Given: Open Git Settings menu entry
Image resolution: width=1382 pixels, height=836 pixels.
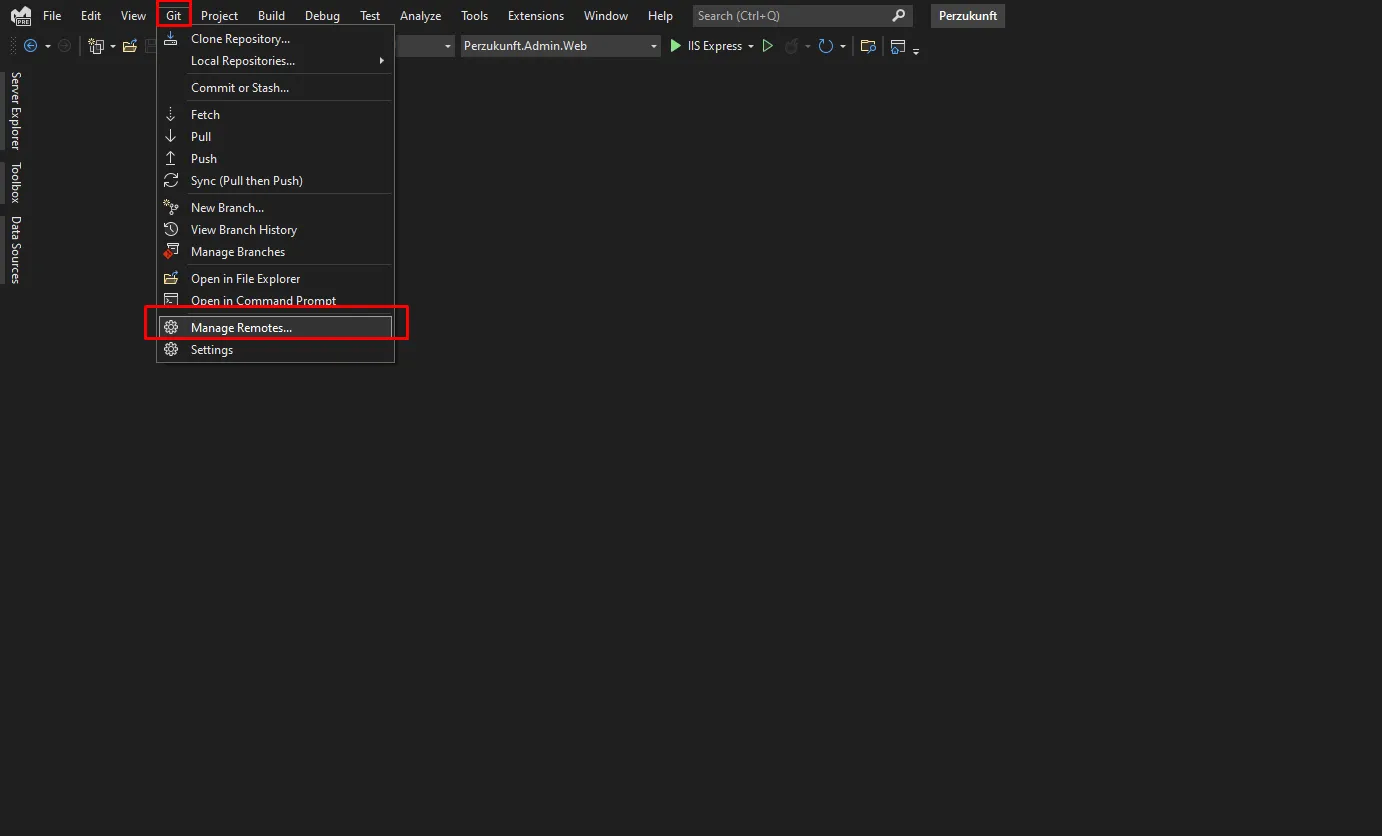Looking at the screenshot, I should tap(275, 350).
